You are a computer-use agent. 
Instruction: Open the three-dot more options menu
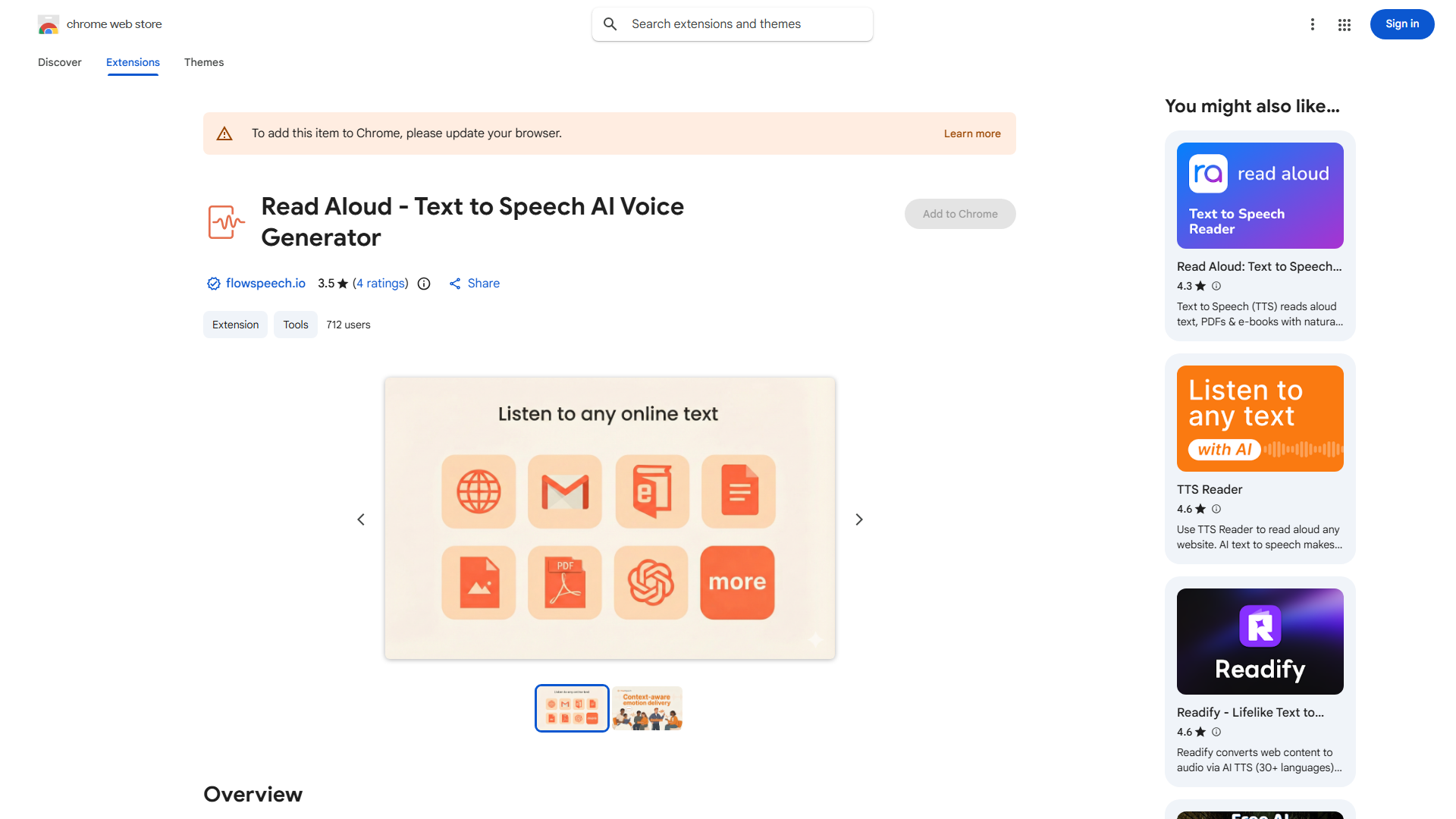(1312, 24)
